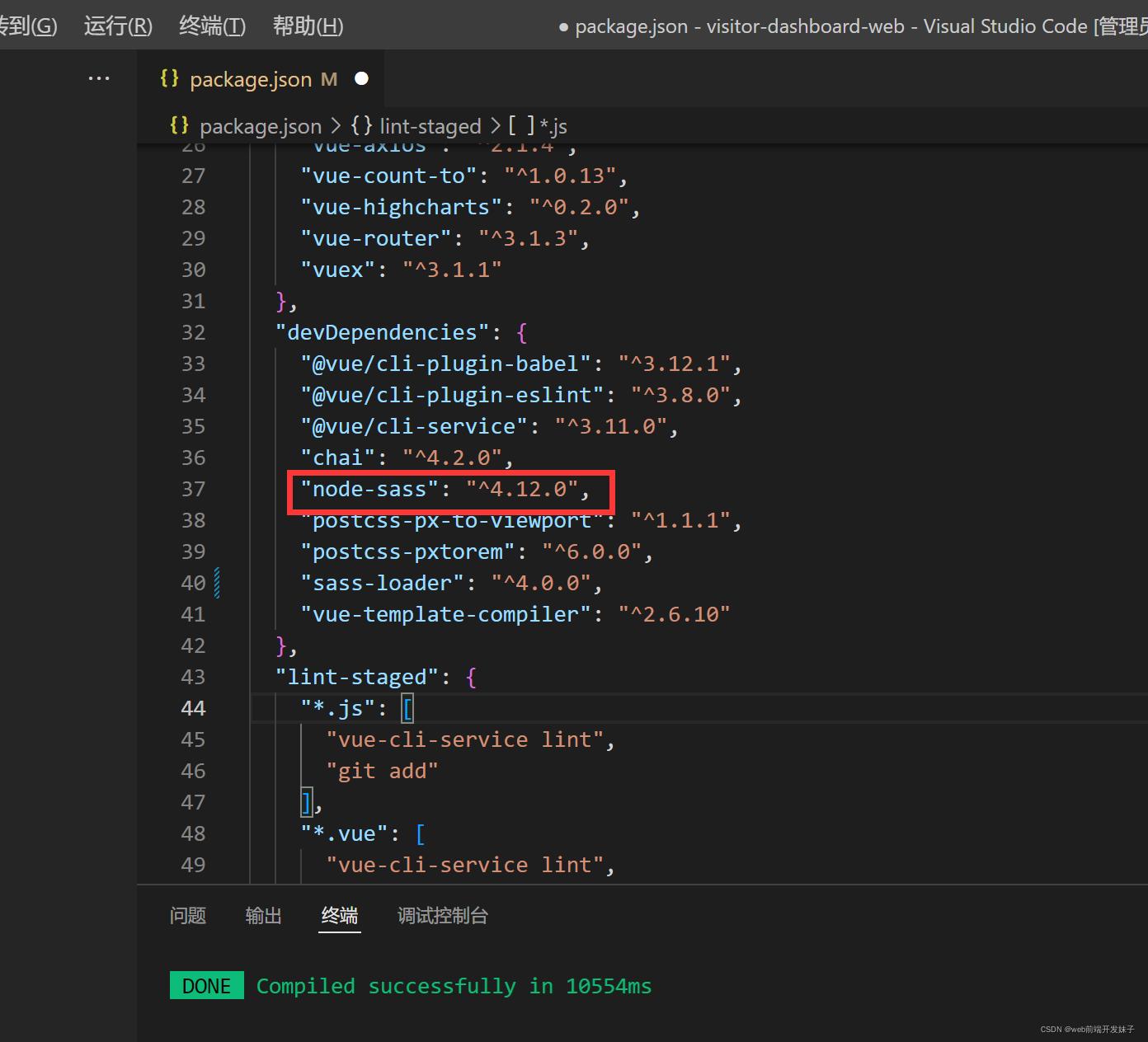Open the *.js breadcrumb dropdown
The width and height of the screenshot is (1148, 1042).
click(553, 125)
